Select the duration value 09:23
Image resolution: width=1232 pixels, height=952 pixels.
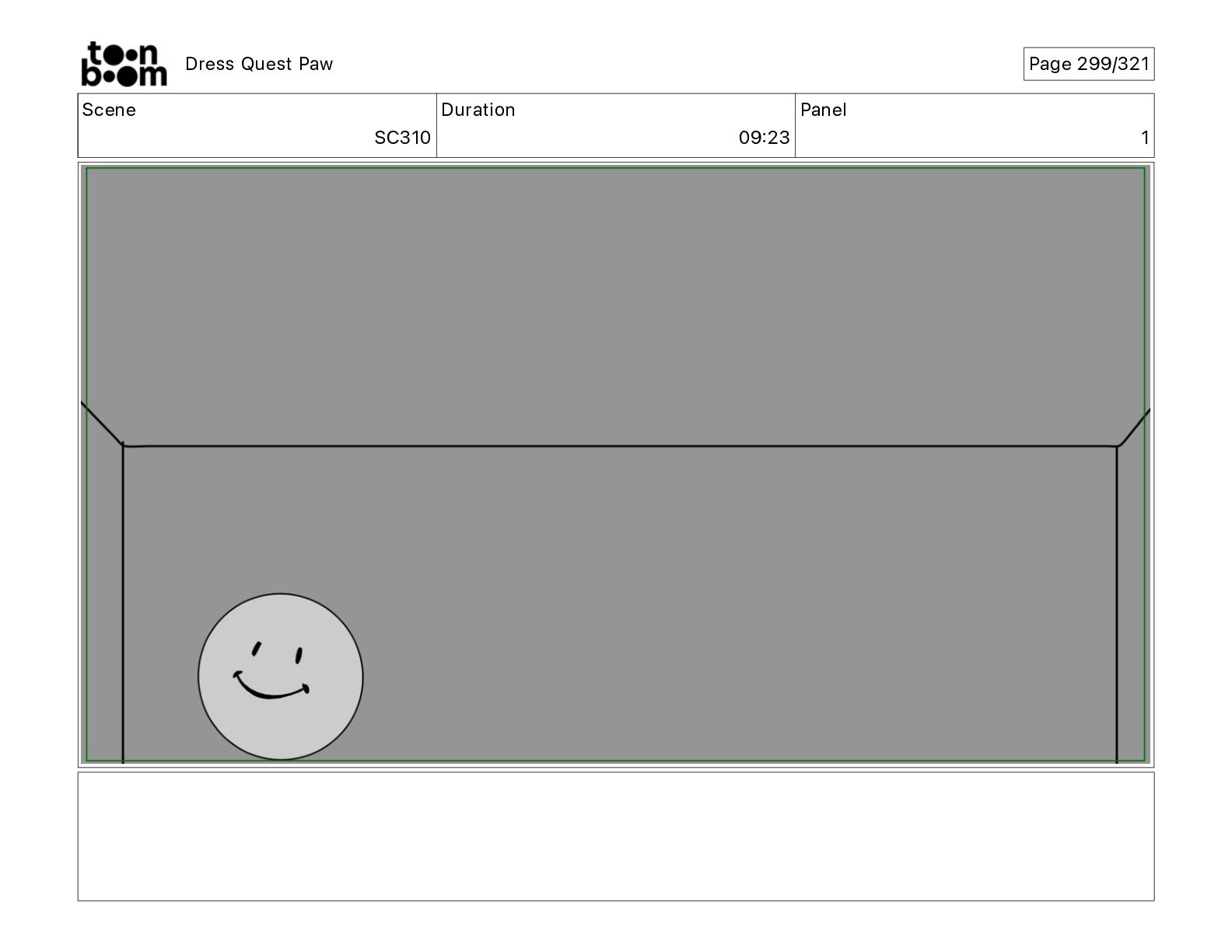click(764, 138)
